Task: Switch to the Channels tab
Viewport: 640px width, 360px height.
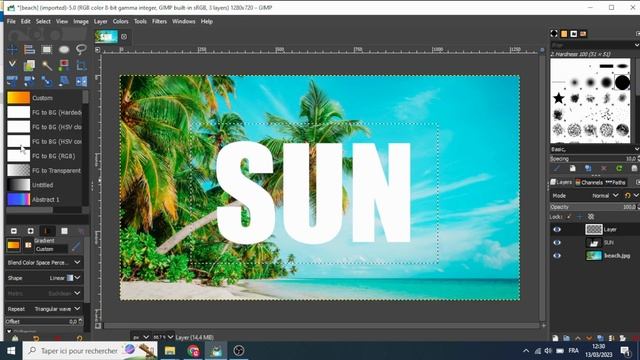Action: pos(589,182)
